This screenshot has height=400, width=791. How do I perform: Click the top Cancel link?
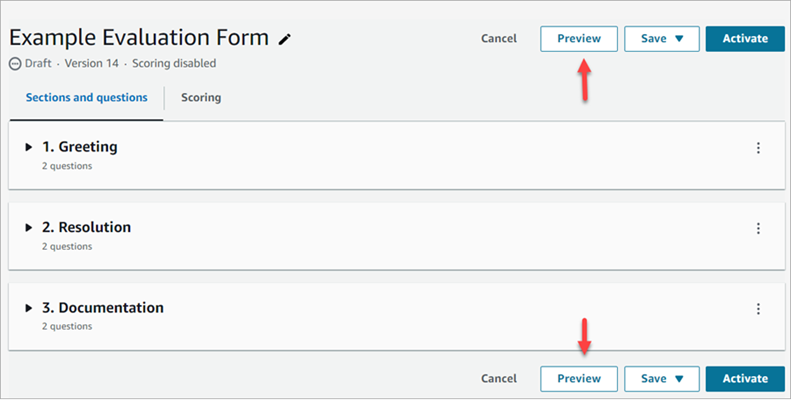click(x=499, y=39)
